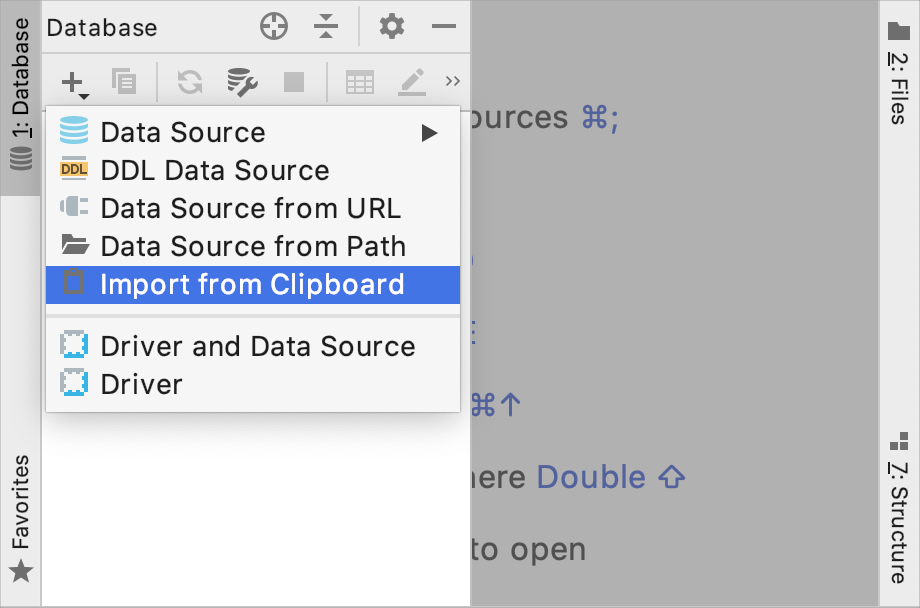Show more toolbar actions with chevron

pyautogui.click(x=452, y=80)
